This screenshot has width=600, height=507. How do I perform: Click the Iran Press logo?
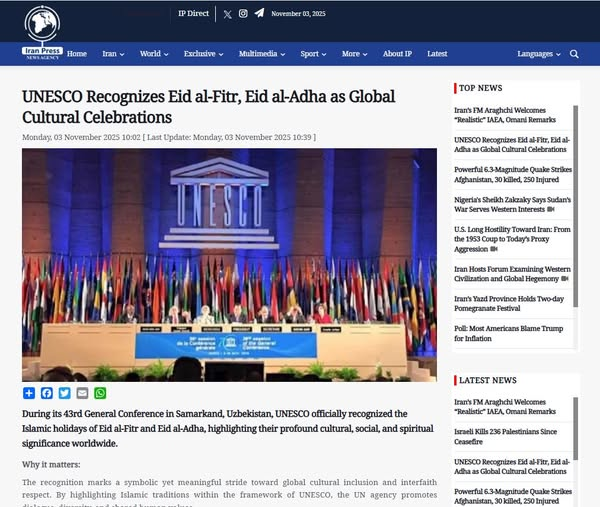(x=43, y=28)
